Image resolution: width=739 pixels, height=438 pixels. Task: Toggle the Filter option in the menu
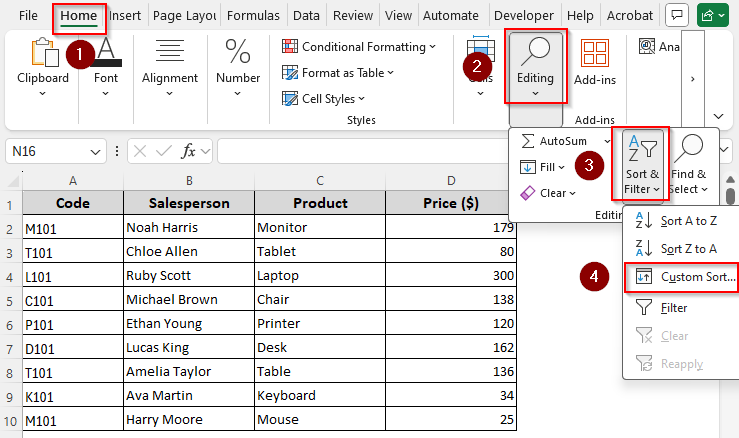[x=673, y=308]
